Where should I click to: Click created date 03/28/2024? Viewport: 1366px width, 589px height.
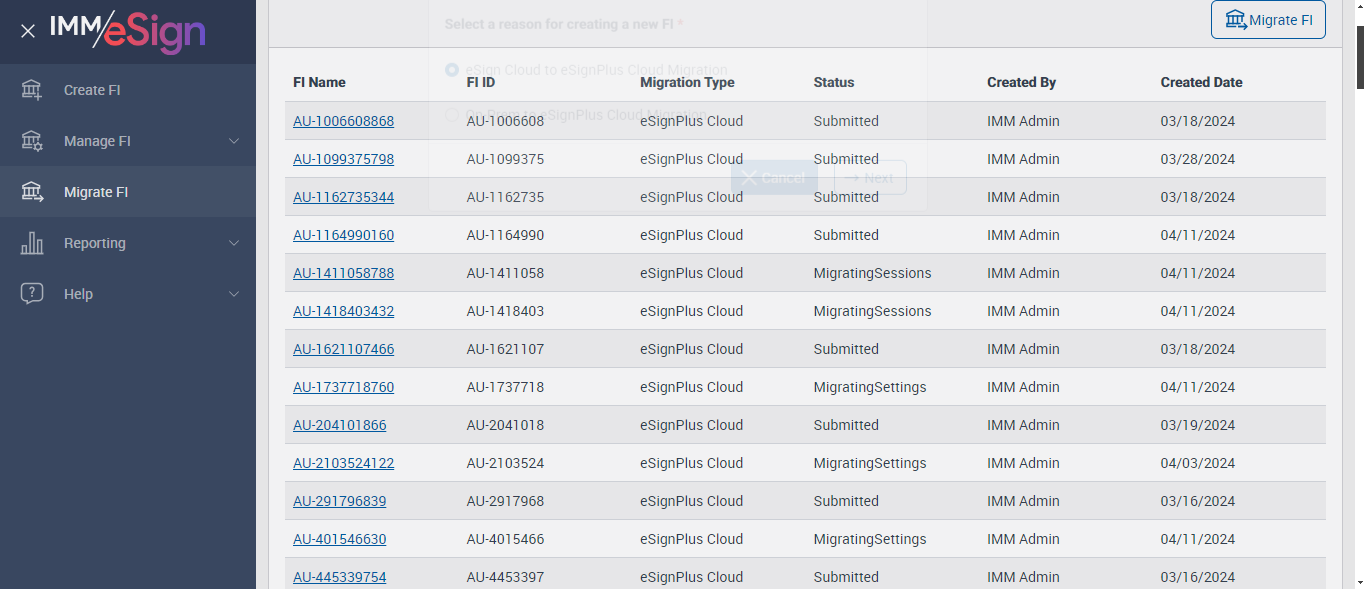click(1198, 159)
